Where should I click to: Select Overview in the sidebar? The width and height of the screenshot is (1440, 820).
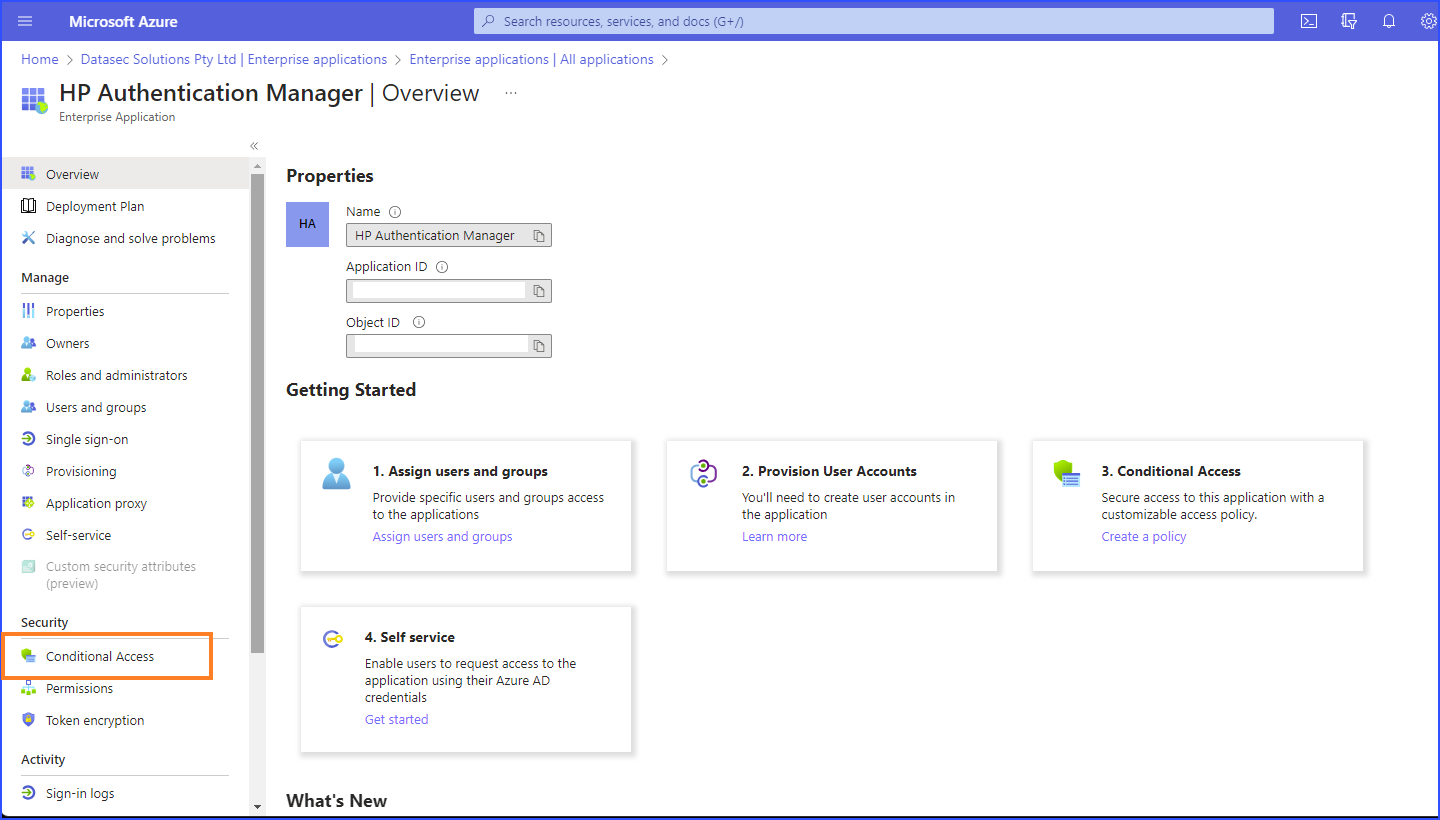(x=125, y=174)
